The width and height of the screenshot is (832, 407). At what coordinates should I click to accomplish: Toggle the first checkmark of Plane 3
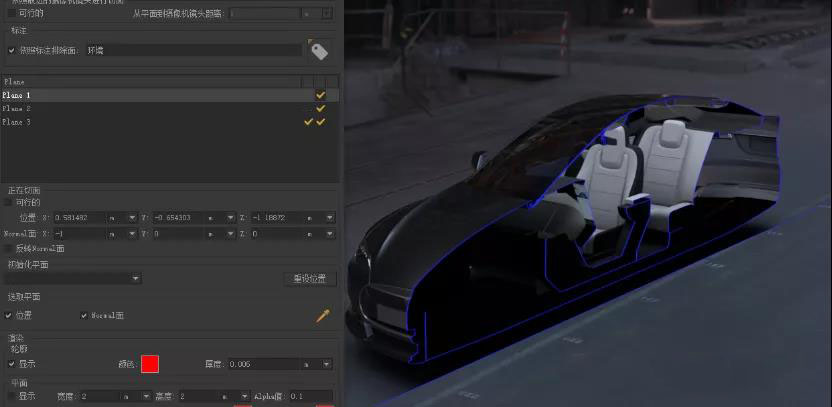coord(308,122)
